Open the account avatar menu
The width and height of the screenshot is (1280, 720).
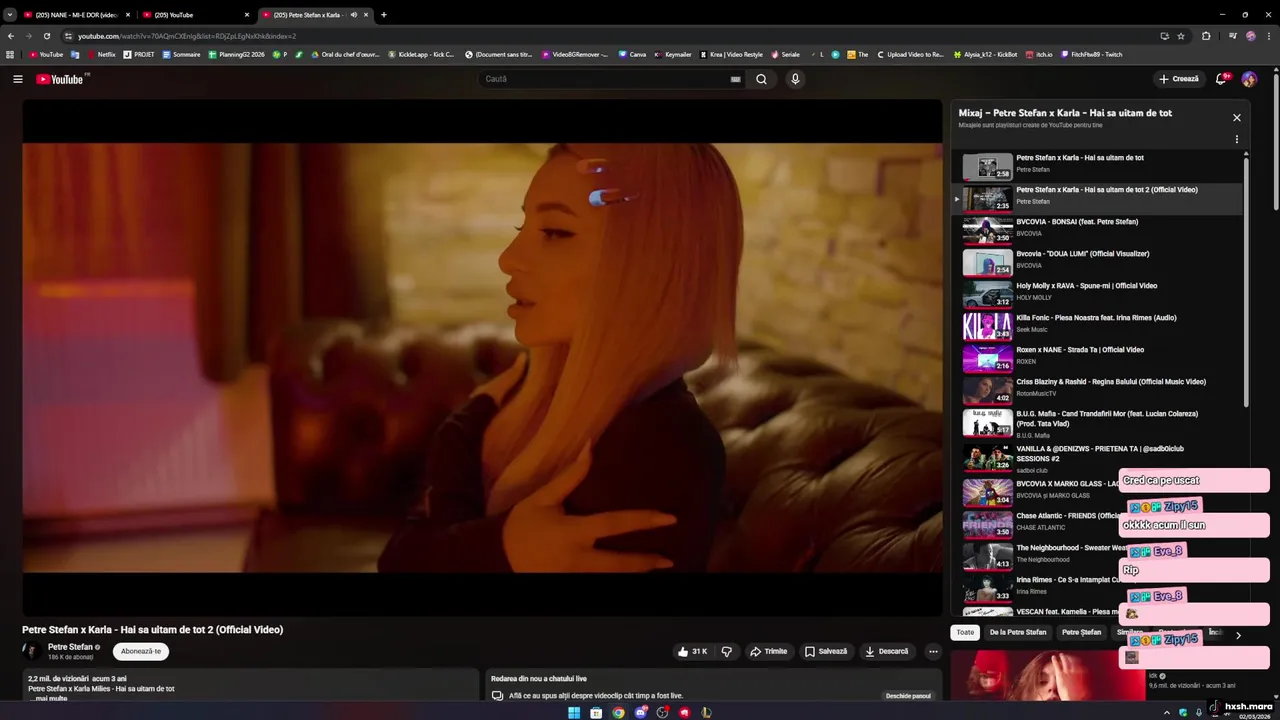[x=1249, y=79]
